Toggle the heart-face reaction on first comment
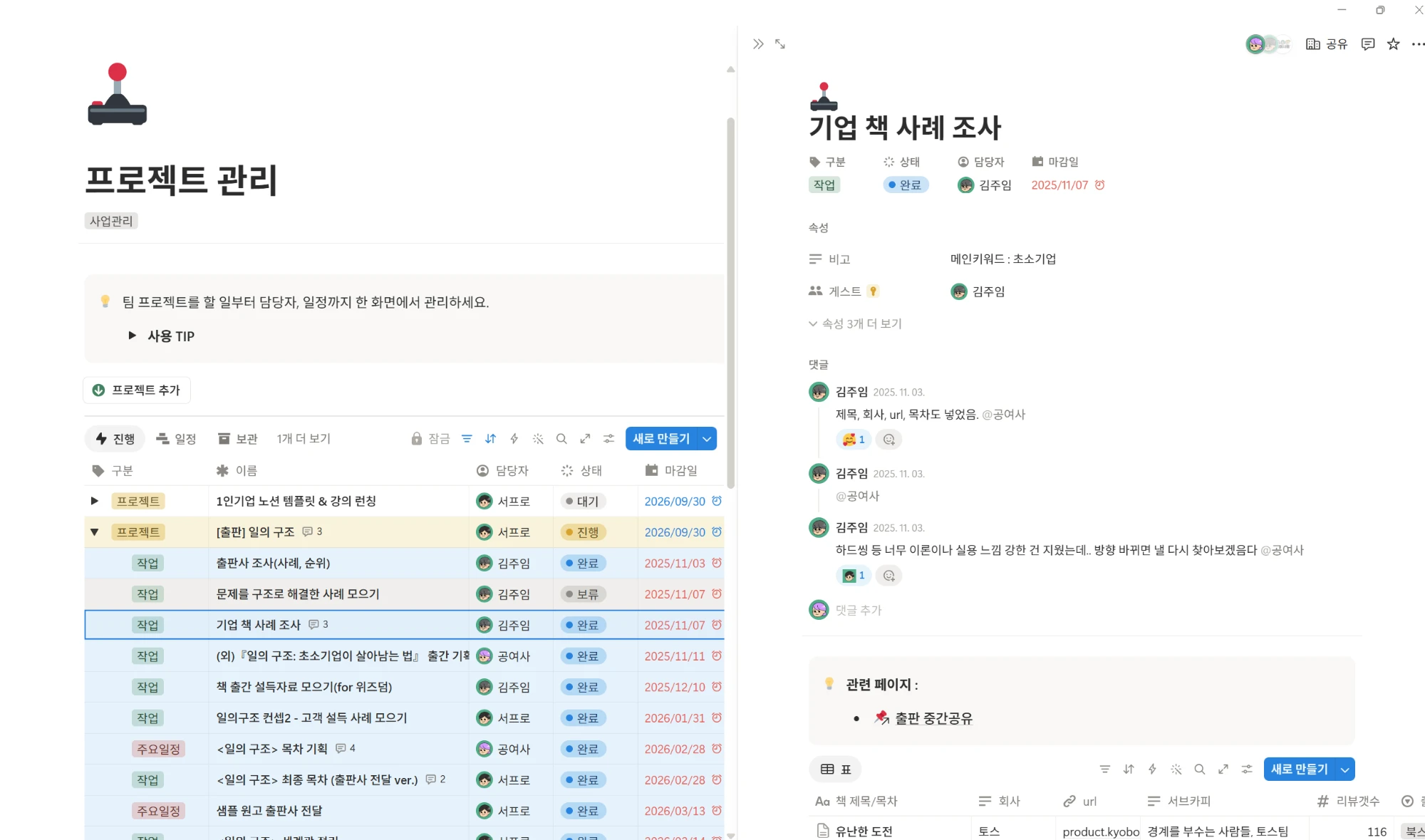Viewport: 1425px width, 840px height. point(854,440)
